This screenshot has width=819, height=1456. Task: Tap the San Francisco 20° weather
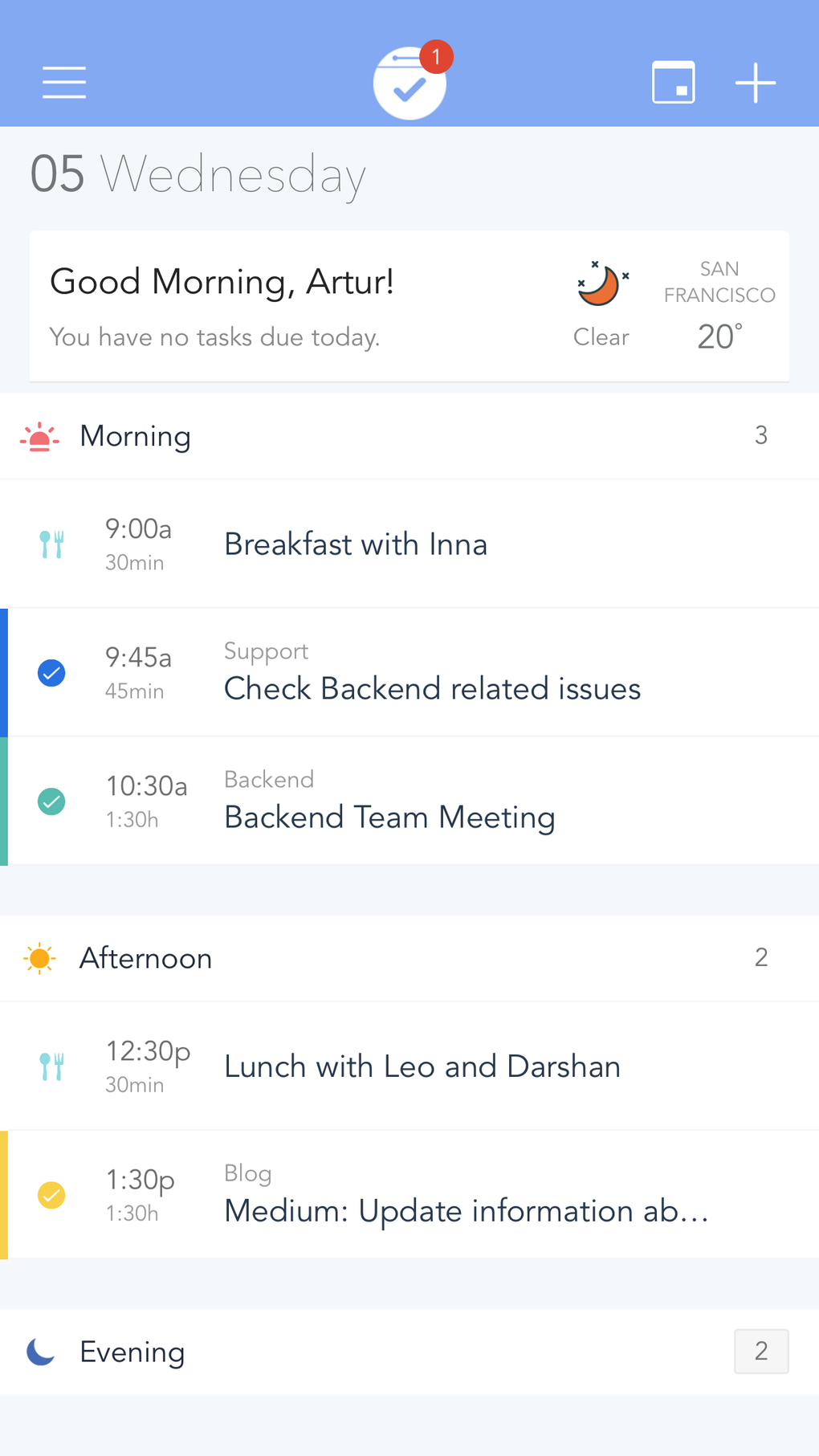click(719, 307)
